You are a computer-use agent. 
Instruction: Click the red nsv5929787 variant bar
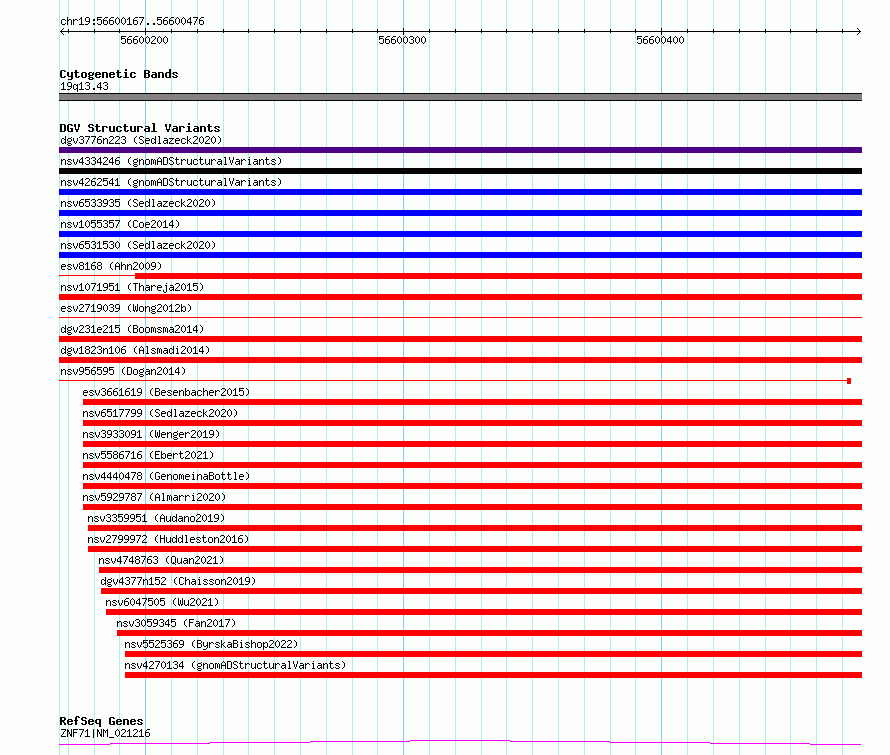point(472,507)
